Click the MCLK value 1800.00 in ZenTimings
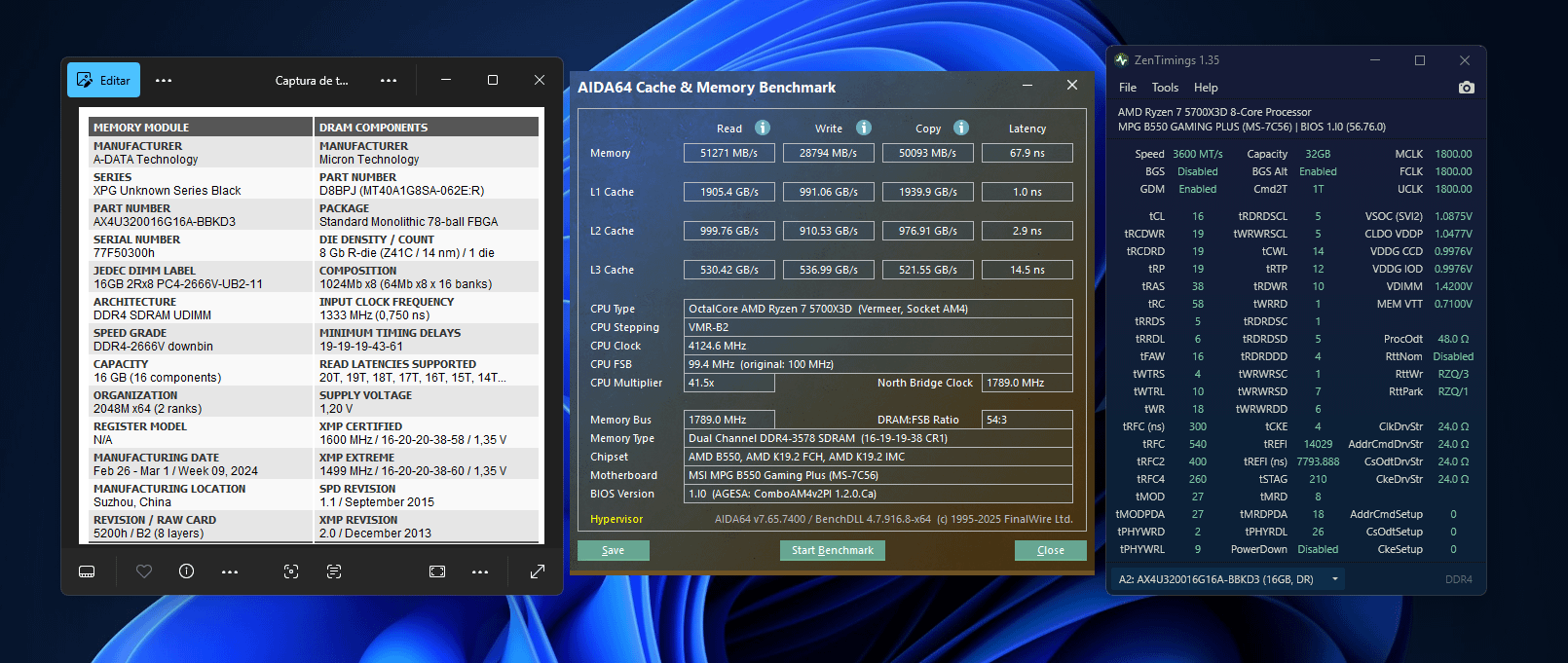 click(x=1453, y=154)
